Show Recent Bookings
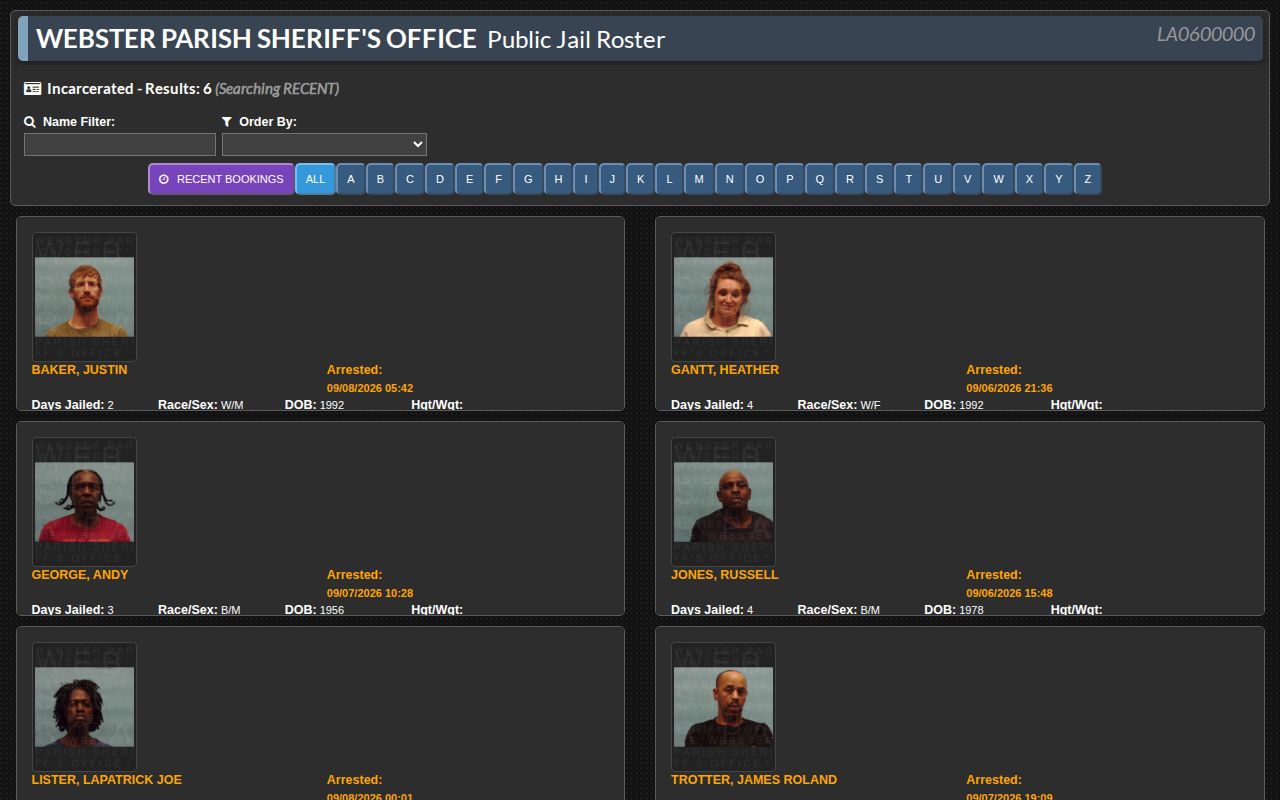Image resolution: width=1280 pixels, height=800 pixels. [221, 179]
